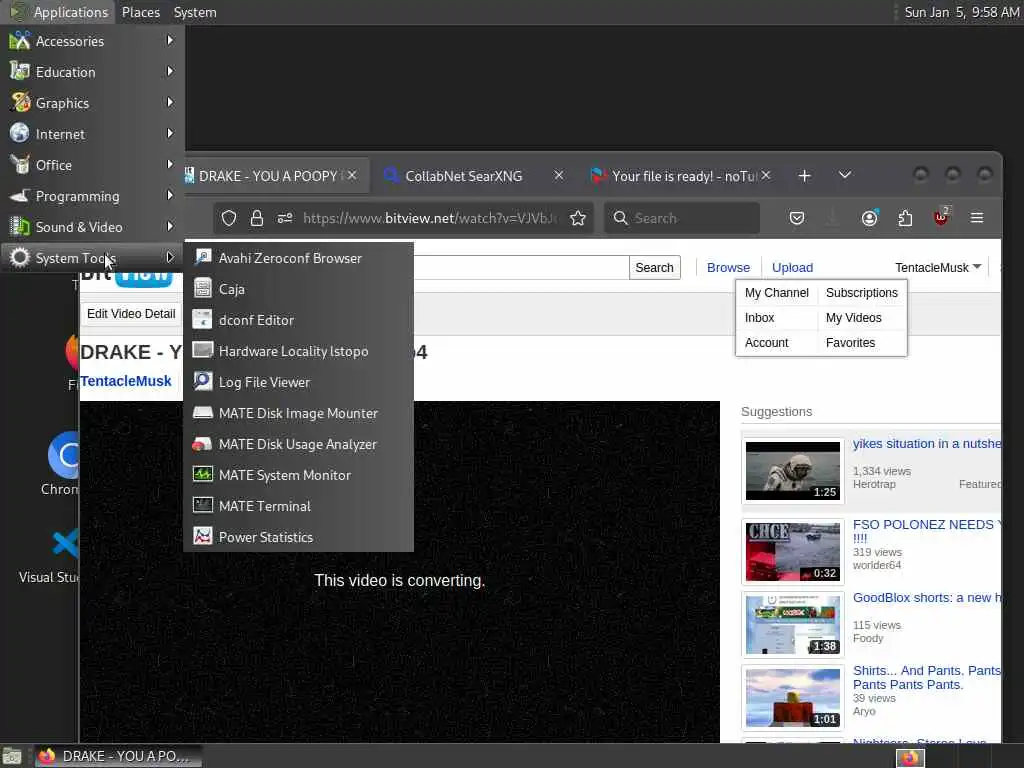Screen dimensions: 1024x768
Task: Click the Firefox Search box
Action: click(x=682, y=218)
